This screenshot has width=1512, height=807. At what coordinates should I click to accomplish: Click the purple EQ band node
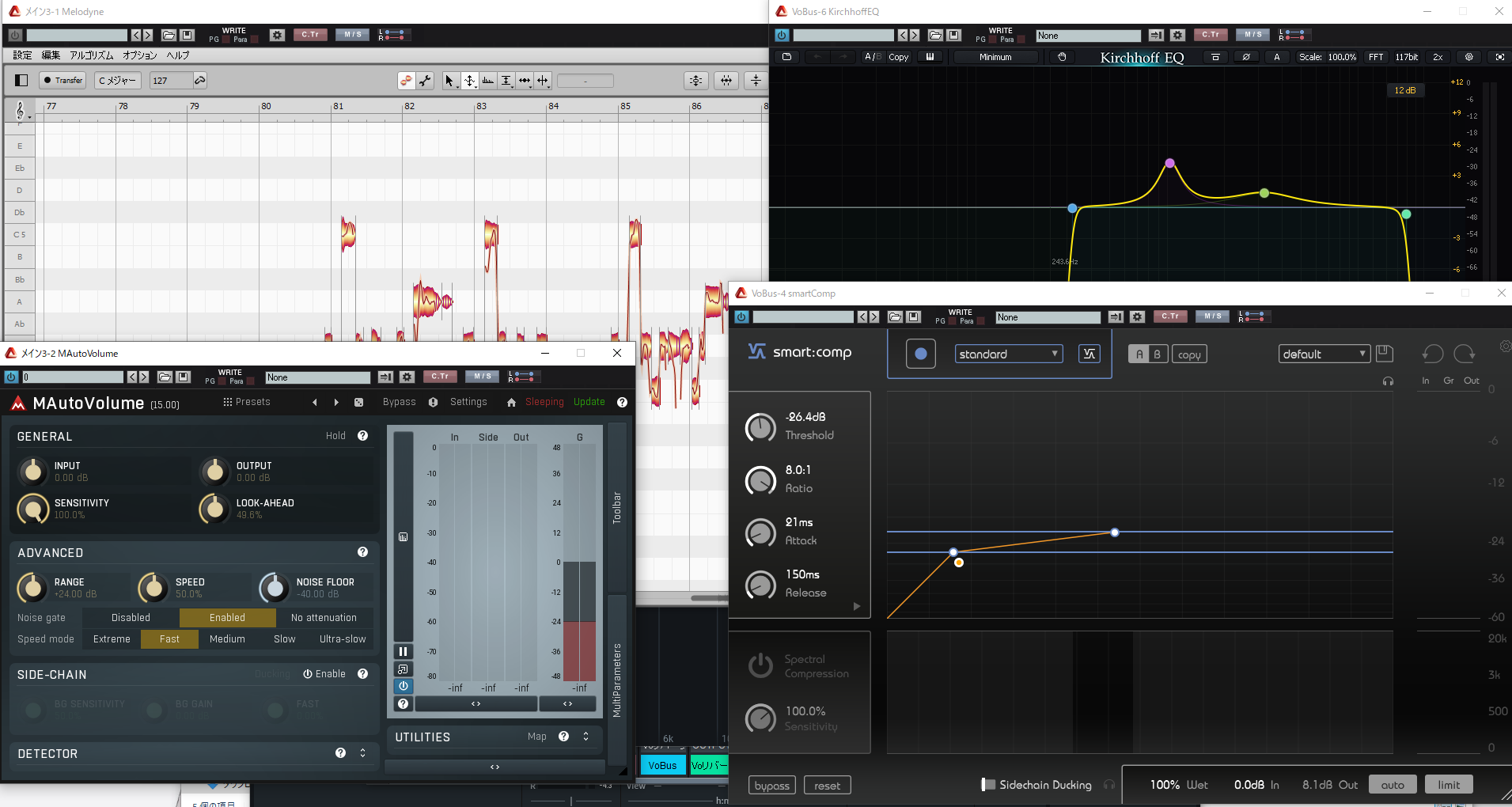(1170, 164)
